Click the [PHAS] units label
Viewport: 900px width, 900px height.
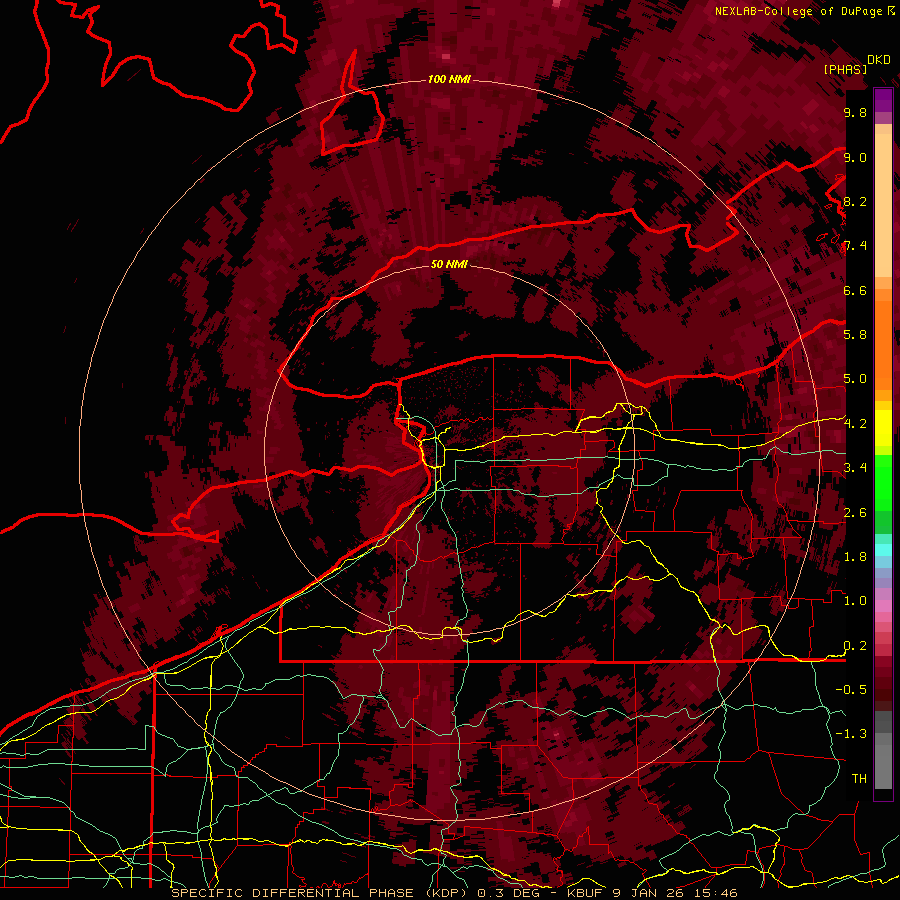click(x=845, y=69)
